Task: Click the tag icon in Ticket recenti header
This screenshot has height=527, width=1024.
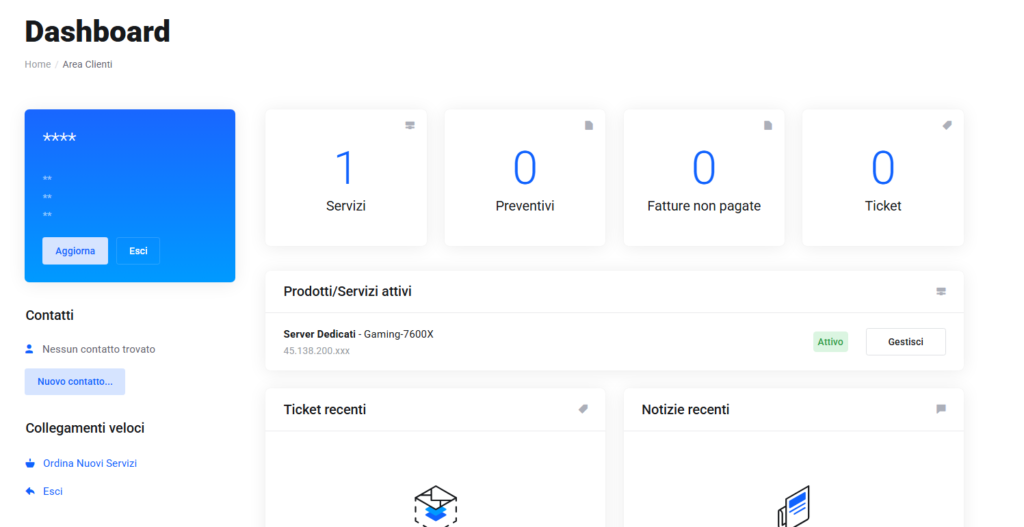Action: tap(583, 409)
